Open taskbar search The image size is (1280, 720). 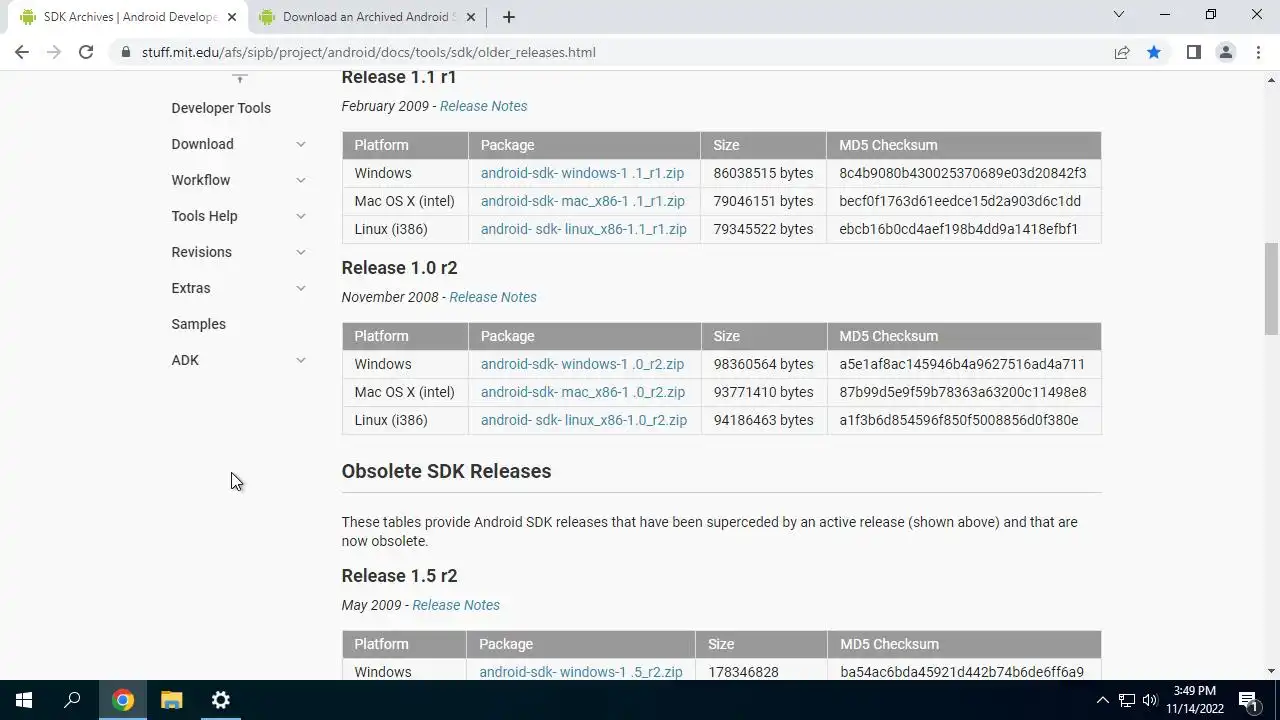click(x=72, y=700)
